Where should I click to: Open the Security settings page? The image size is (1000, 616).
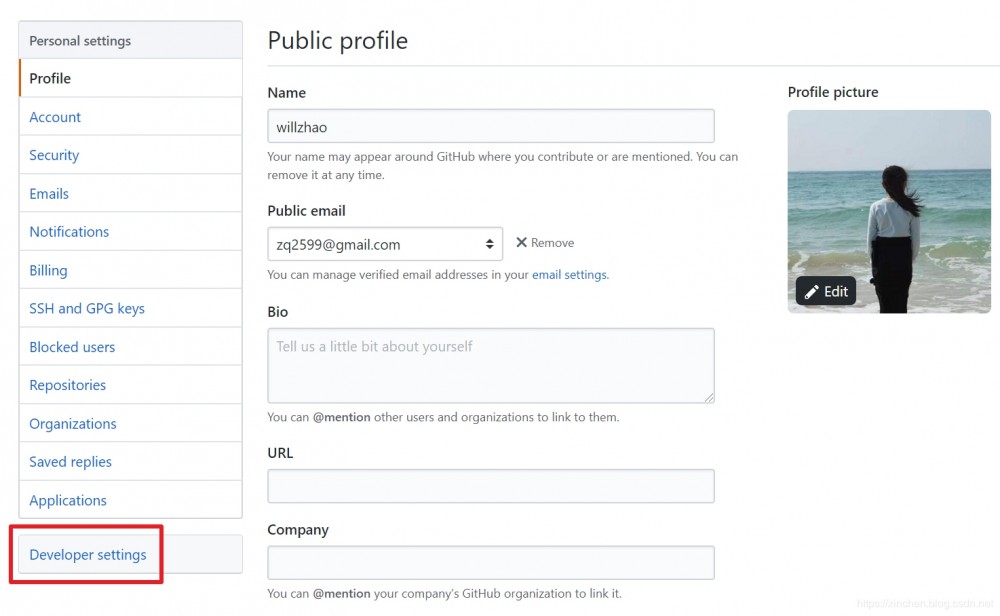(54, 155)
